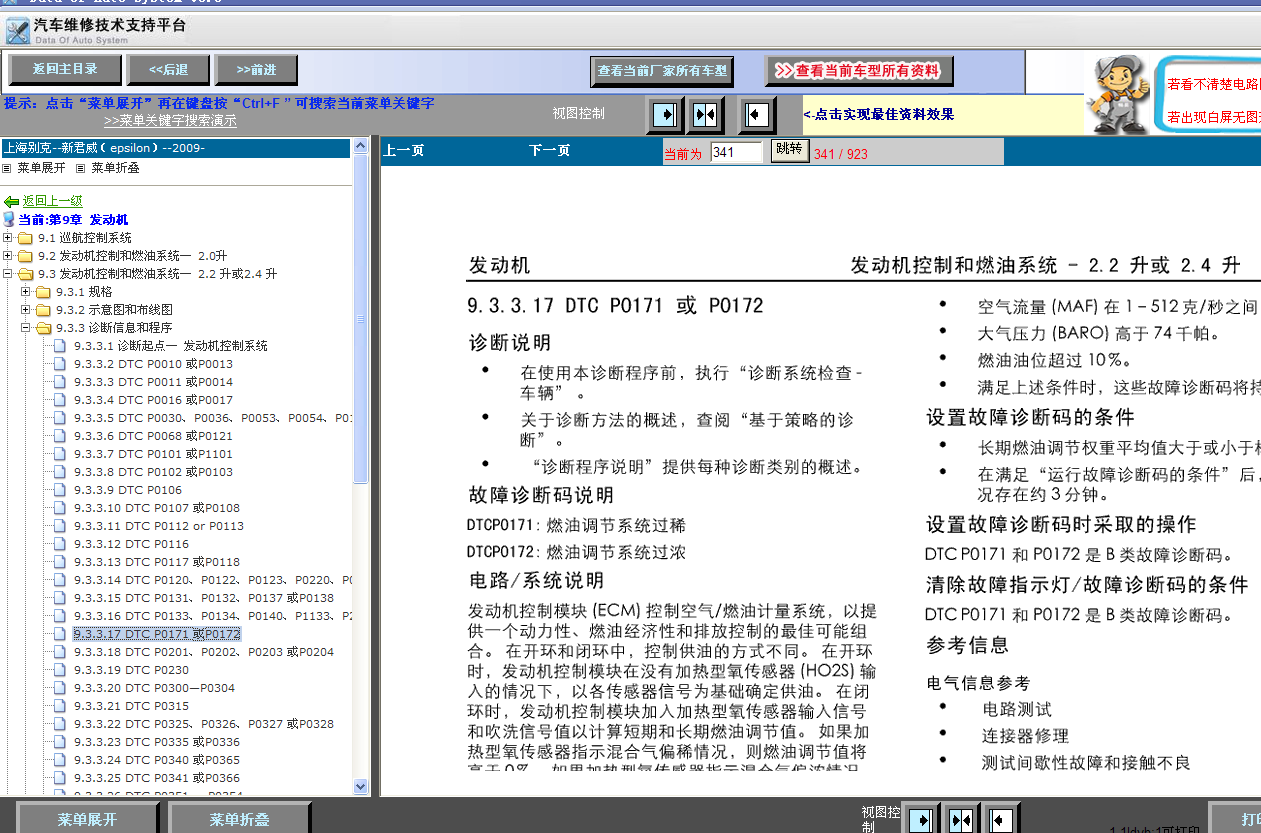
Task: Click the bottom 菜单折叠 button
Action: tap(239, 820)
